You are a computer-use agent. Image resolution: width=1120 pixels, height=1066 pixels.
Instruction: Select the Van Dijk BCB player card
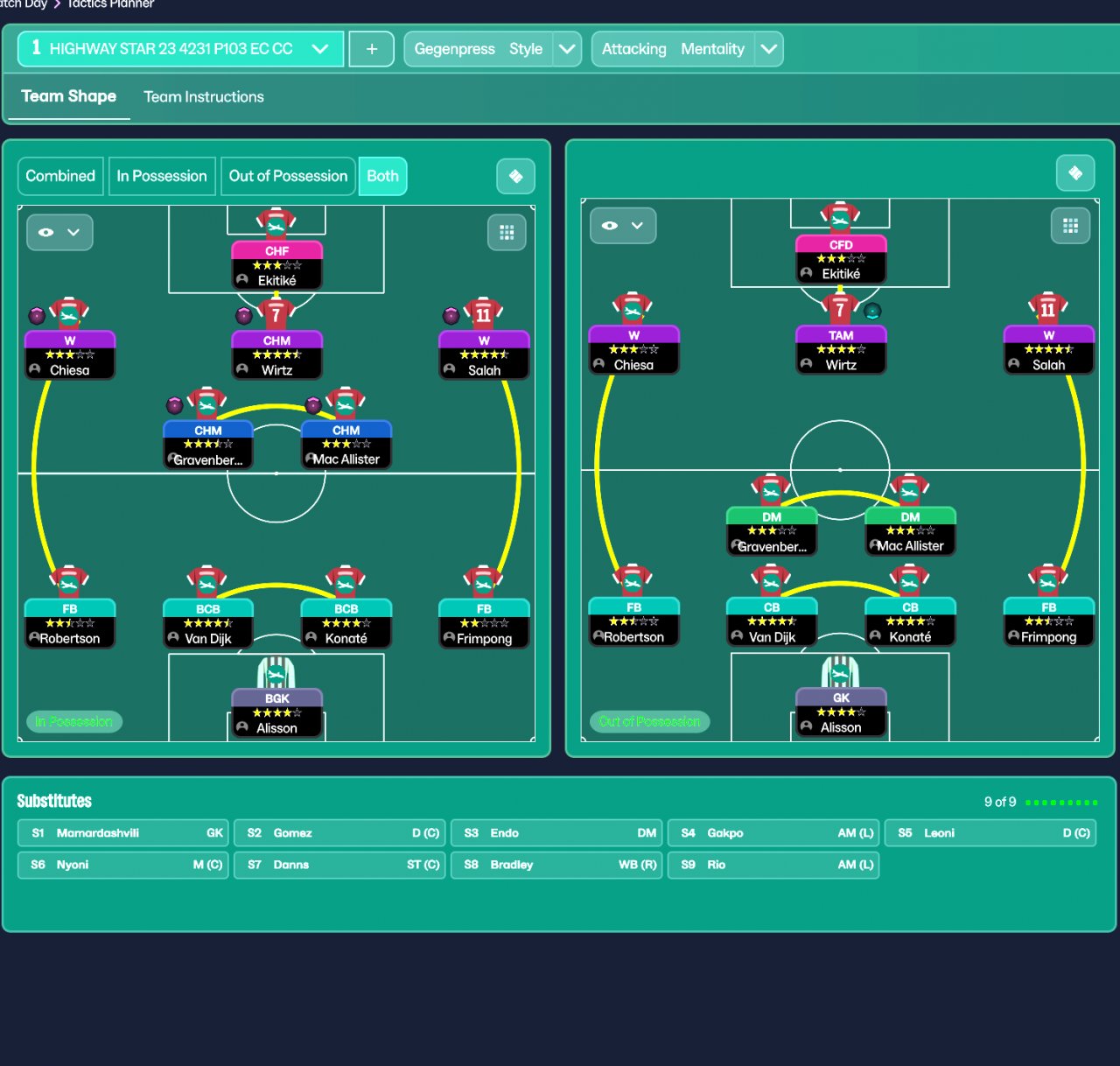click(208, 624)
